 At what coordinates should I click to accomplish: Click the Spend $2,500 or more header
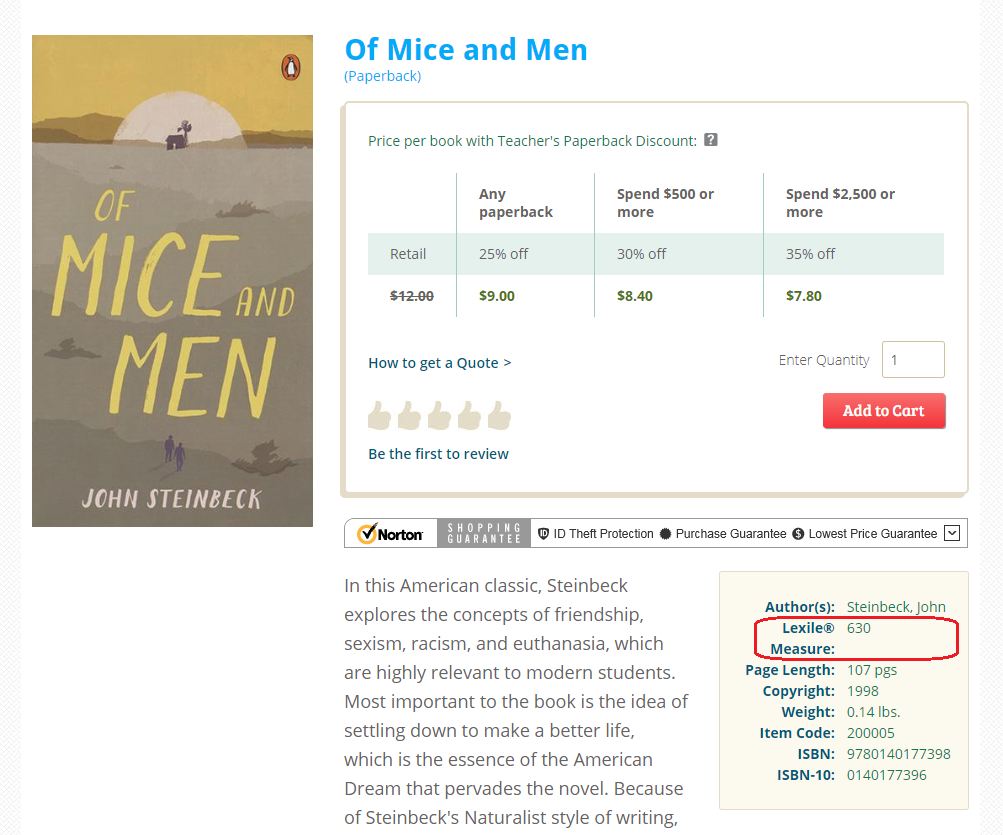coord(840,203)
